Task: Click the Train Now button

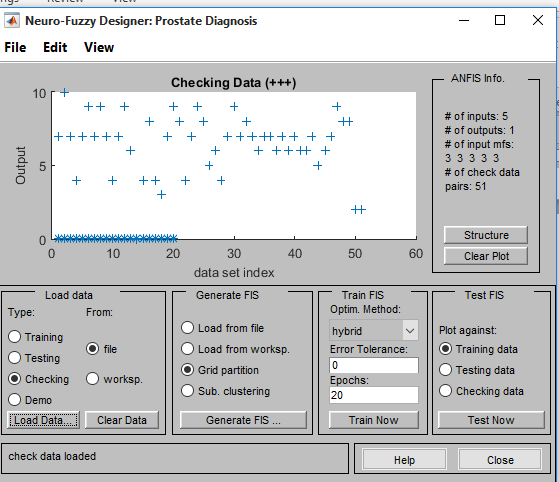Action: (x=374, y=420)
